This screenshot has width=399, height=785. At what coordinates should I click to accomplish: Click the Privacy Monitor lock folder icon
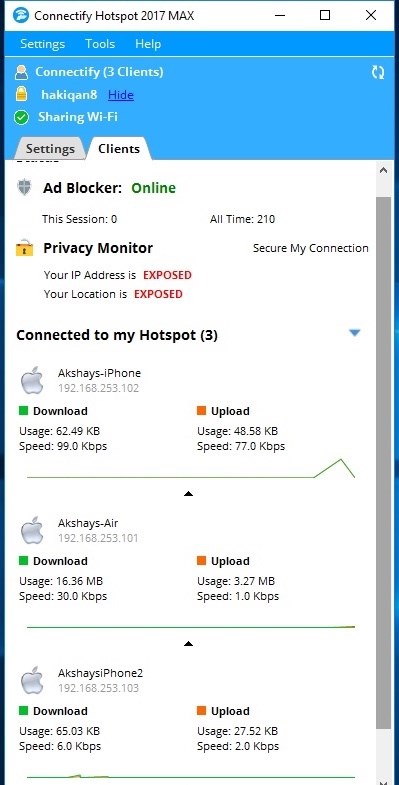[x=24, y=248]
